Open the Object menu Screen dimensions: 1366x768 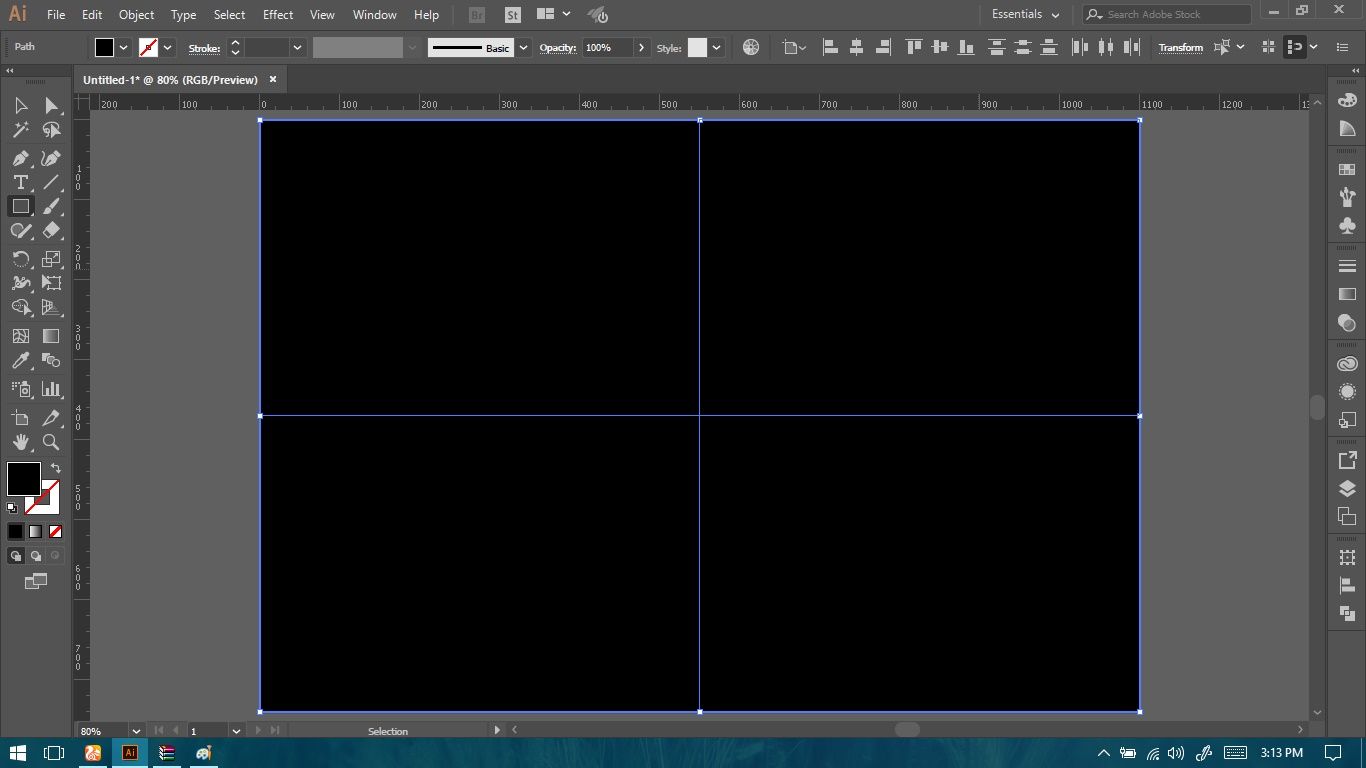pyautogui.click(x=136, y=15)
